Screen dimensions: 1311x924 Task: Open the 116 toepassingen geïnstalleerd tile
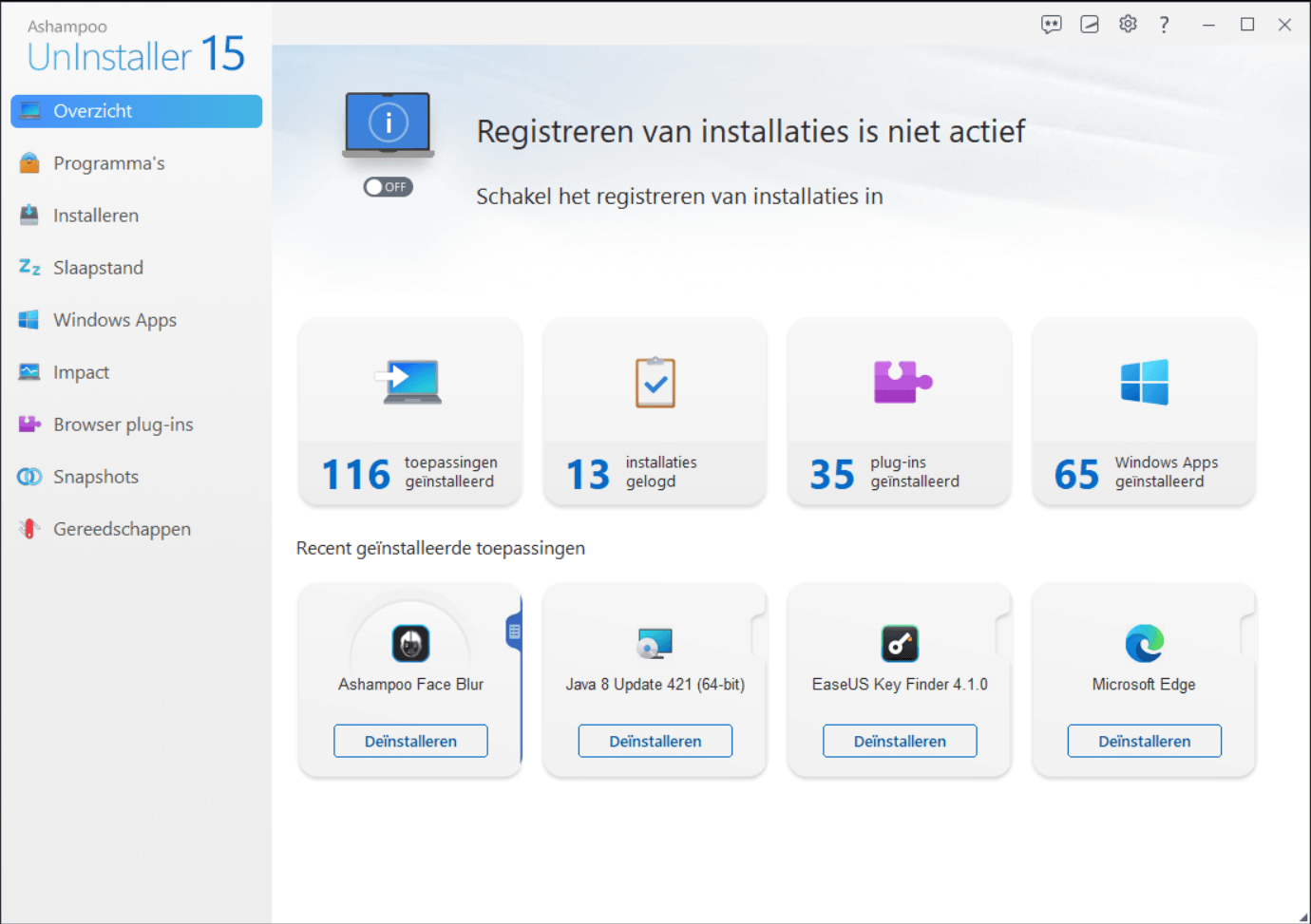pyautogui.click(x=410, y=411)
